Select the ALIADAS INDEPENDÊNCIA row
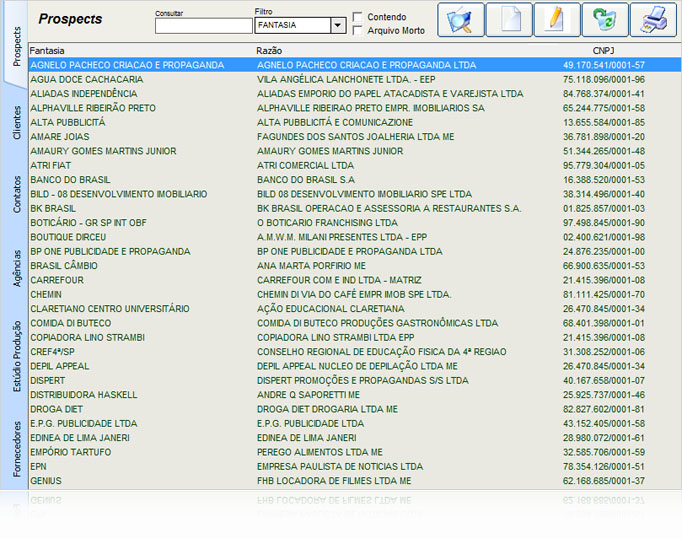 point(354,94)
